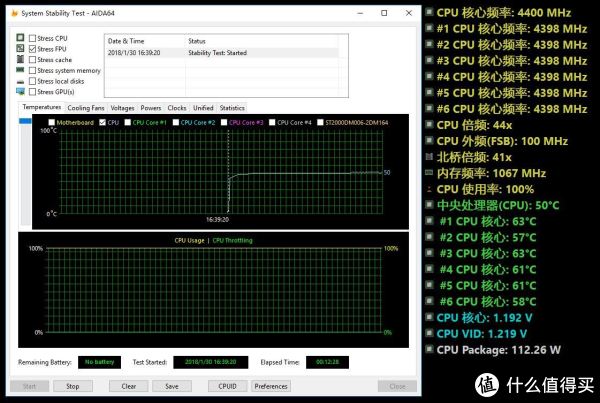The width and height of the screenshot is (600, 403).
Task: Click the 16:39:20 time marker on graph
Action: point(217,220)
